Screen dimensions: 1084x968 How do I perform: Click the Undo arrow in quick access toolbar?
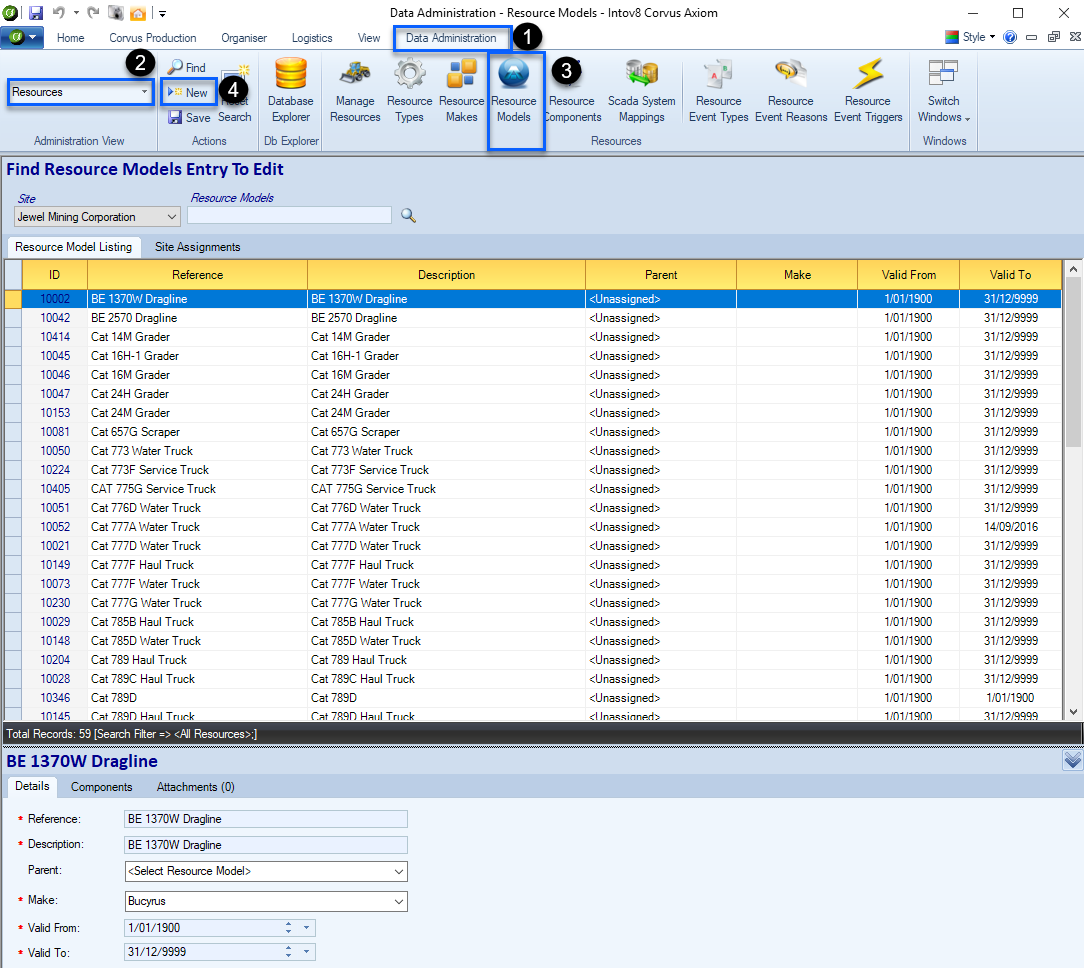click(59, 12)
